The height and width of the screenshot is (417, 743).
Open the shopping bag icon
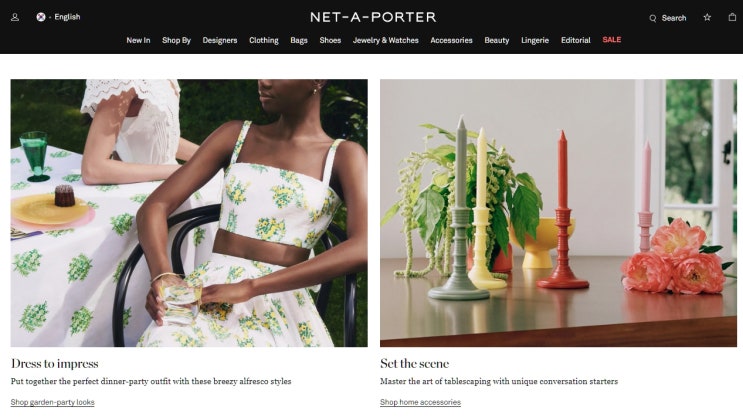[x=732, y=17]
